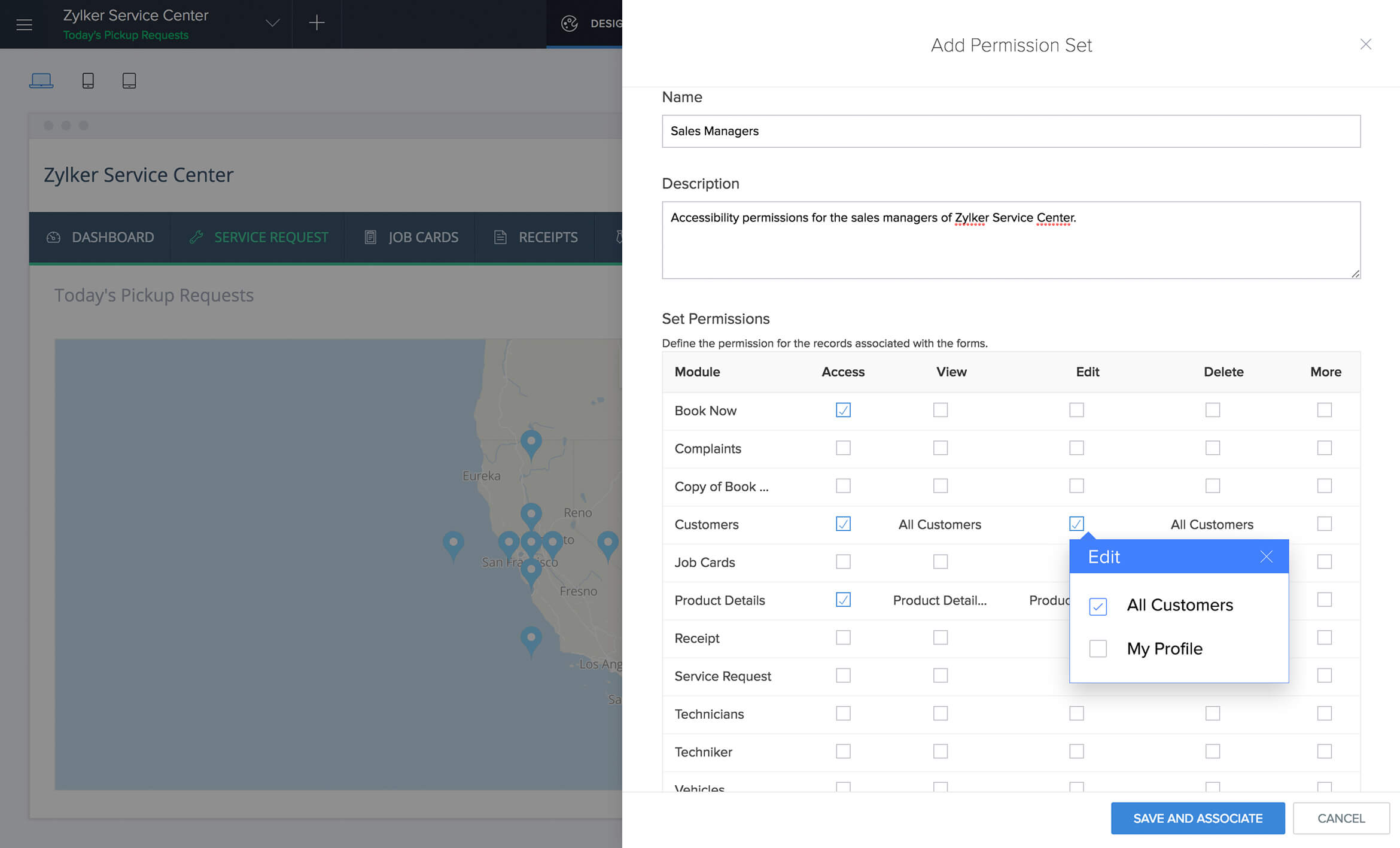
Task: Close the Edit popup
Action: (x=1266, y=557)
